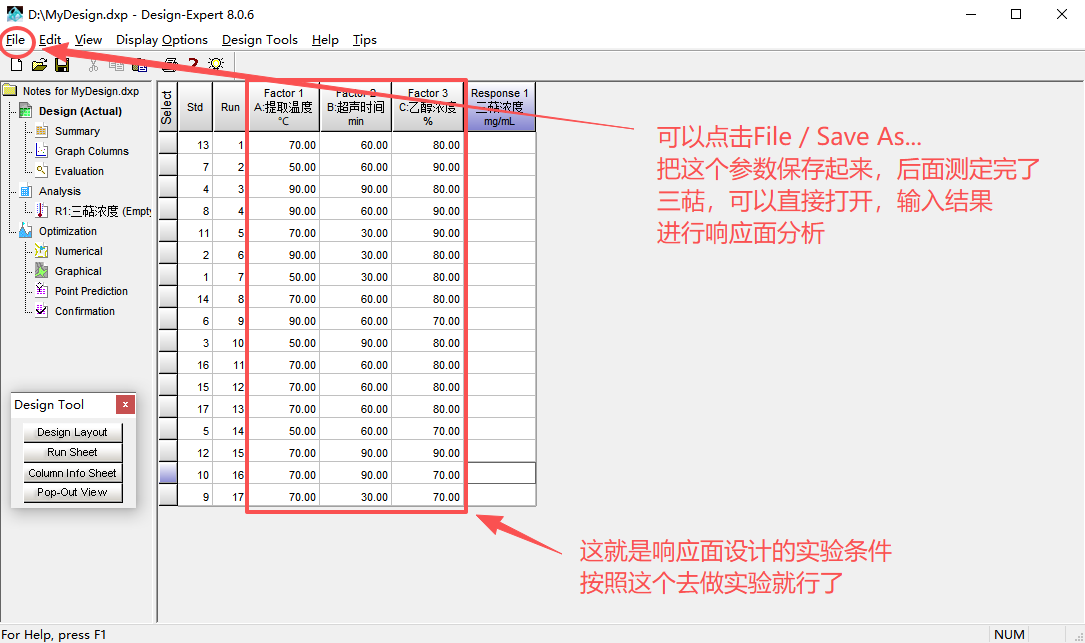Click the Print toolbar icon
Screen dimensions: 1085x643
[x=170, y=65]
